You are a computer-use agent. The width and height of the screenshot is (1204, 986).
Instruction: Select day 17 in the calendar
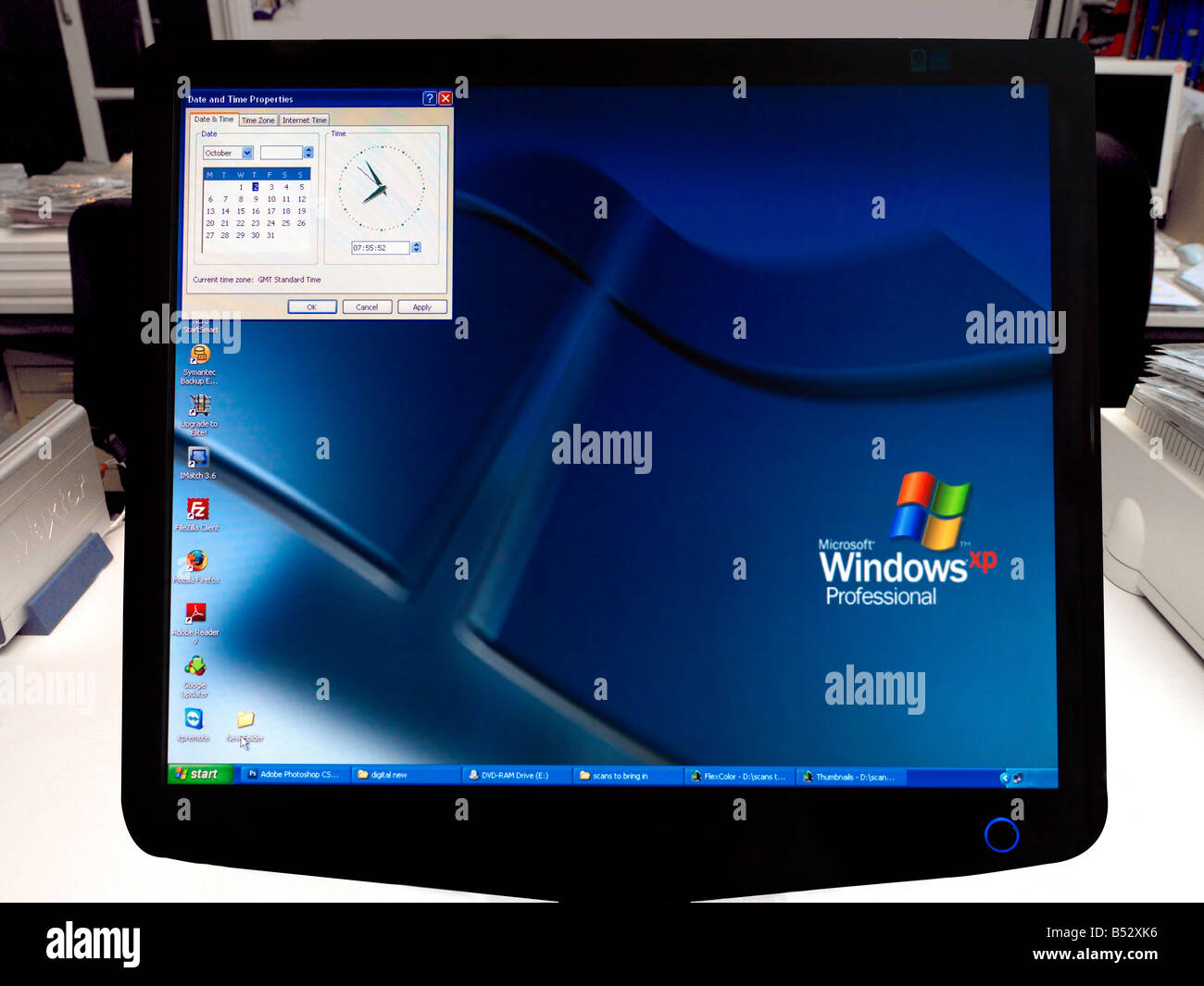pos(271,211)
